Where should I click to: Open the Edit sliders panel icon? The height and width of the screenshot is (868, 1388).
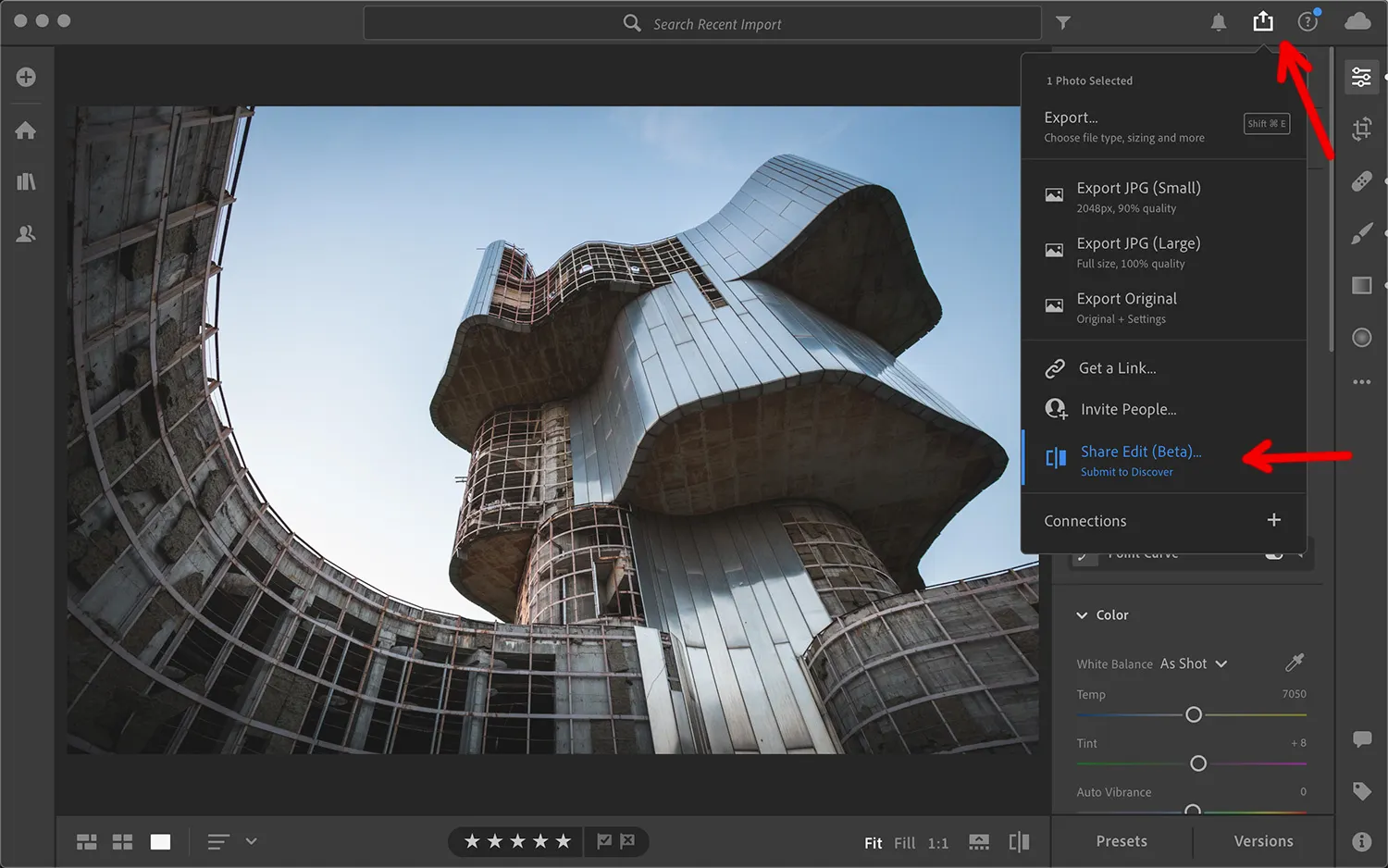pyautogui.click(x=1361, y=77)
